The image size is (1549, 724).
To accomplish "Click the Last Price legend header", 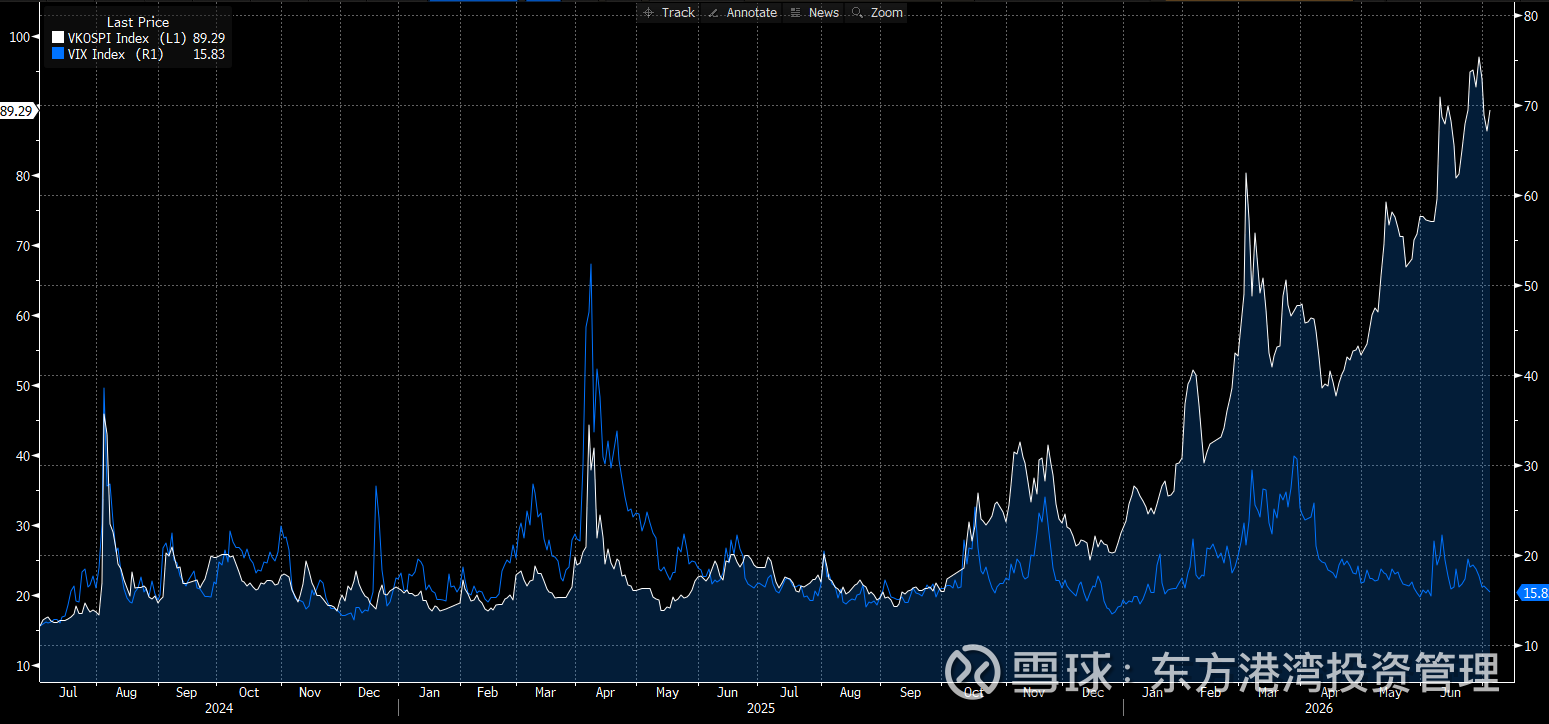I will pyautogui.click(x=138, y=22).
